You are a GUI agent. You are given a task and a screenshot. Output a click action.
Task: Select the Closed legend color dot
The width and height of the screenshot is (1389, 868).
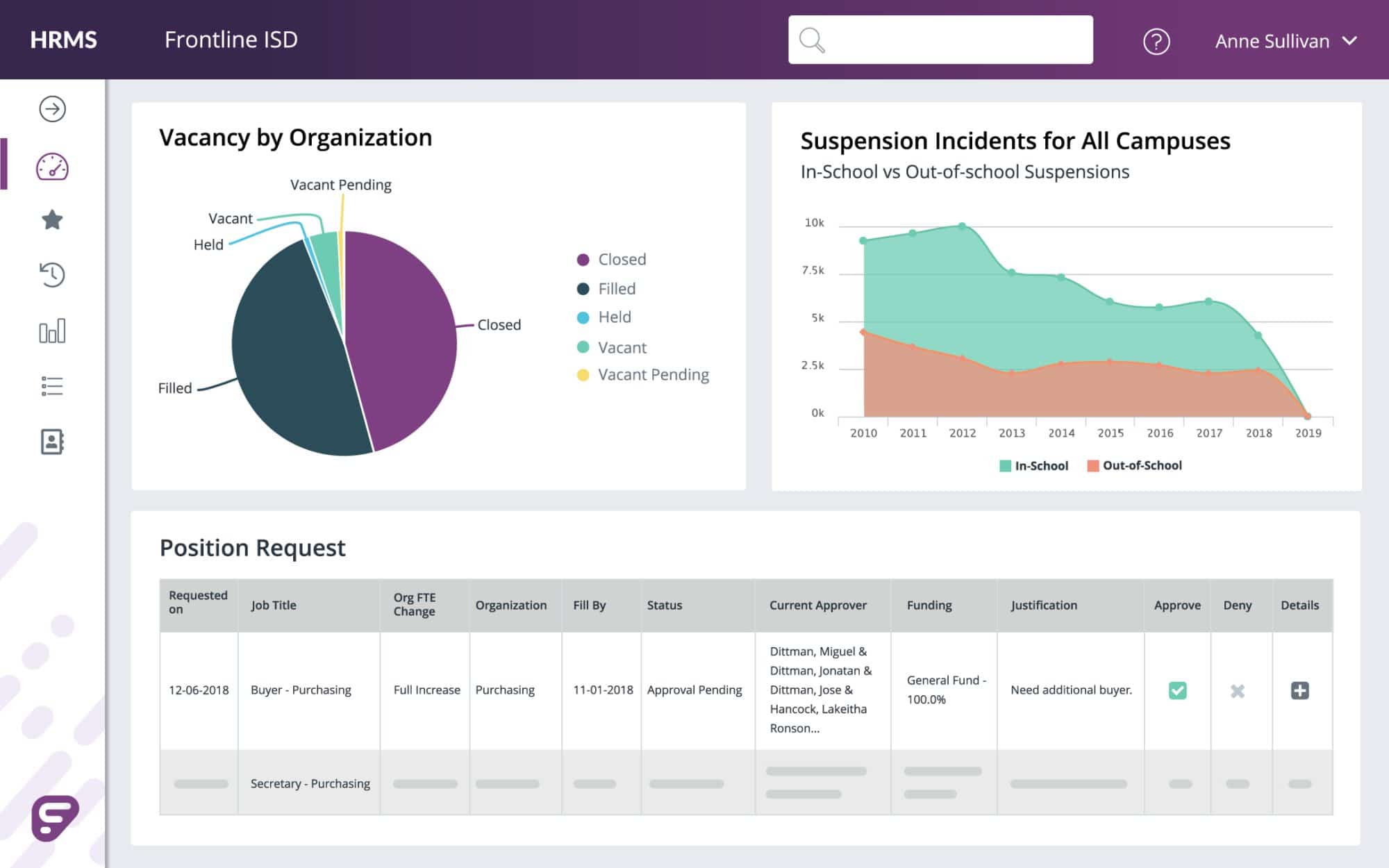pos(583,260)
